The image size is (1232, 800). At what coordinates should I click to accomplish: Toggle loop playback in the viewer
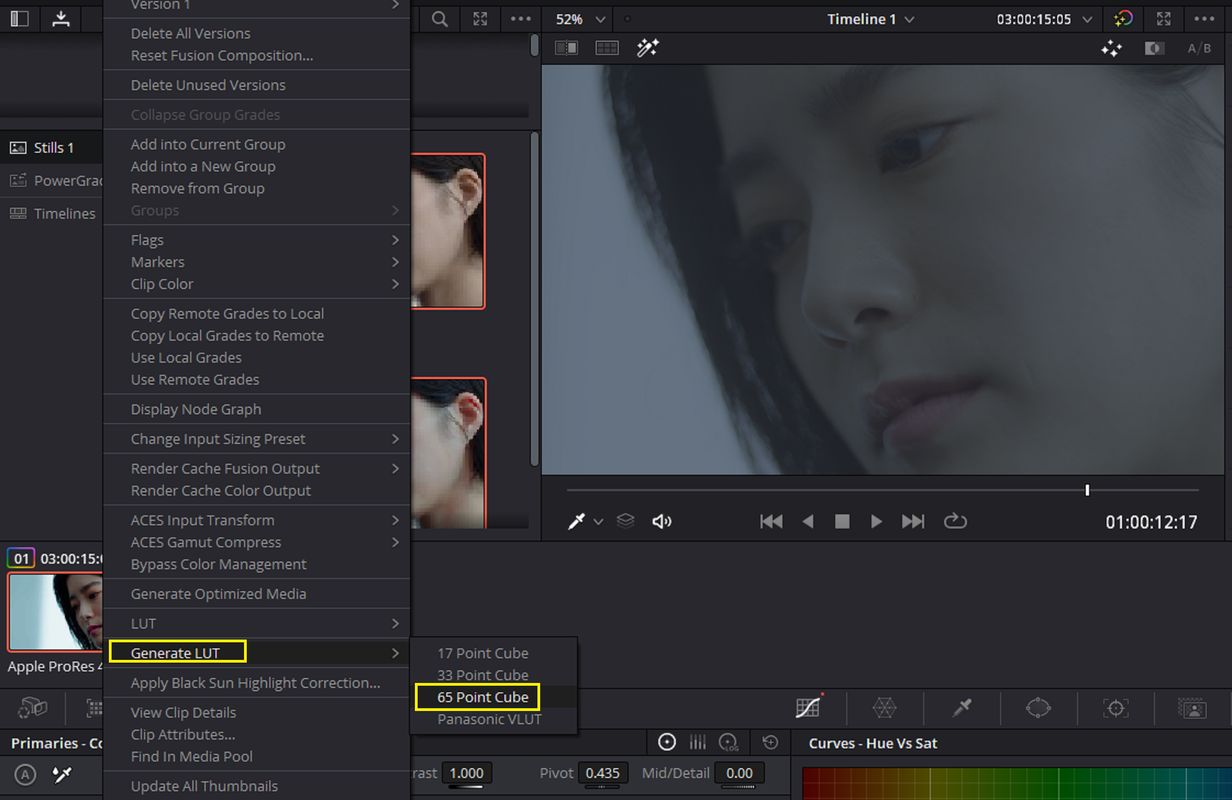click(955, 521)
